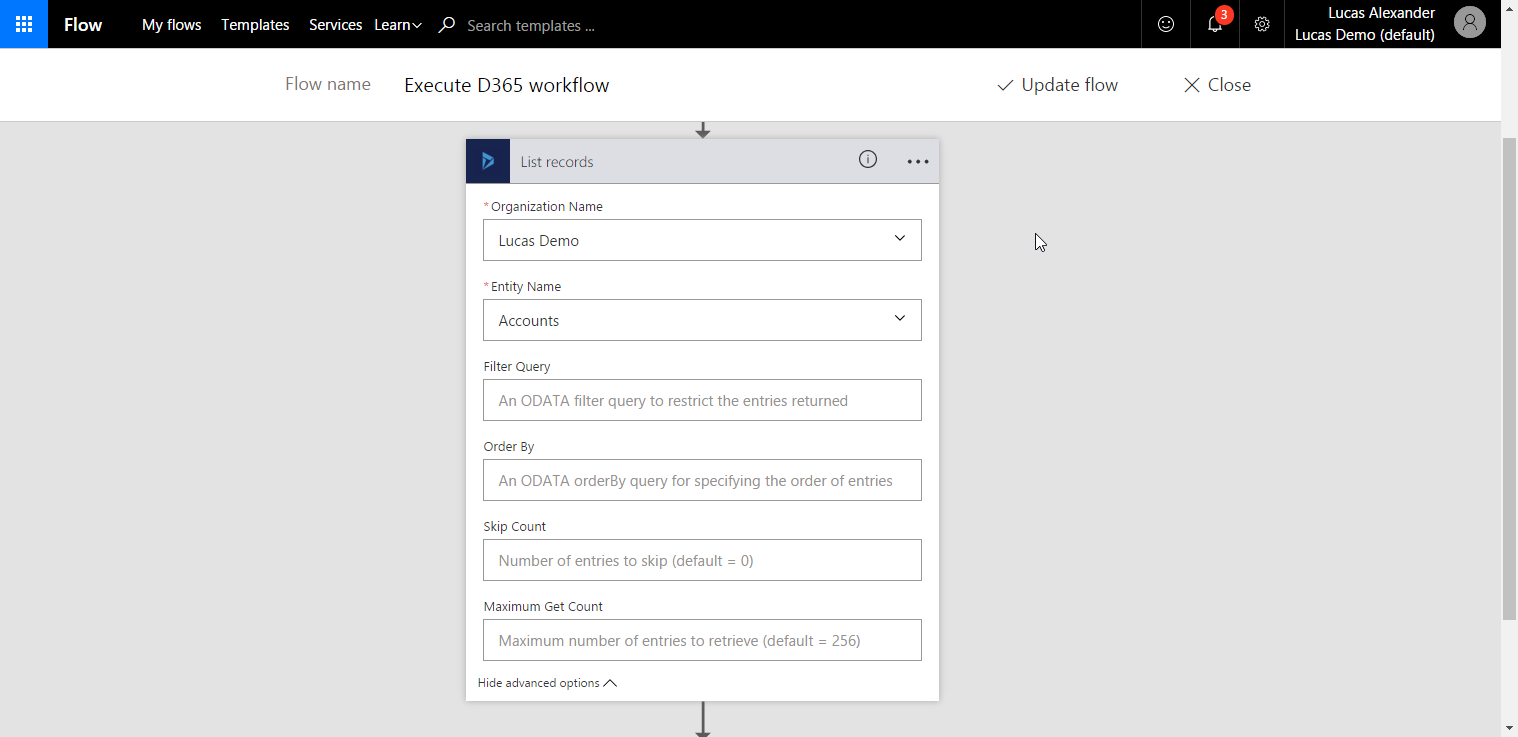Click into the Order By field
Image resolution: width=1518 pixels, height=737 pixels.
coord(702,480)
